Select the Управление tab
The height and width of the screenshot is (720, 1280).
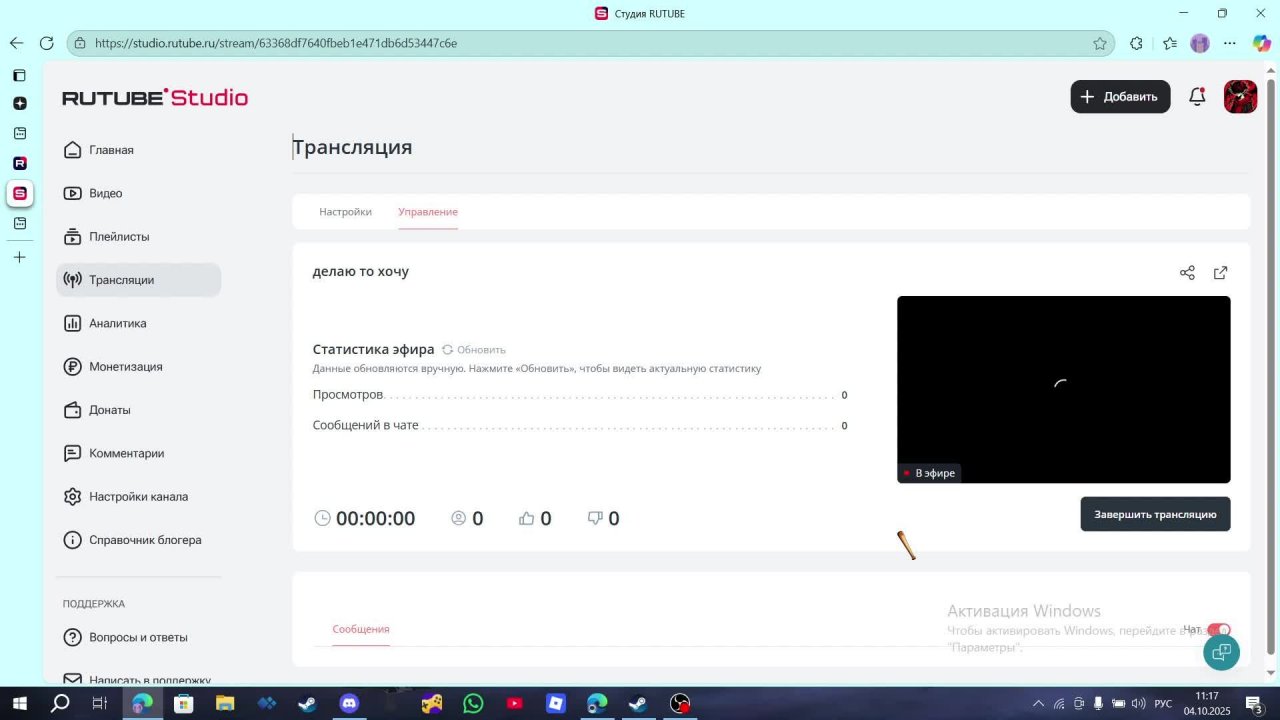[x=428, y=211]
